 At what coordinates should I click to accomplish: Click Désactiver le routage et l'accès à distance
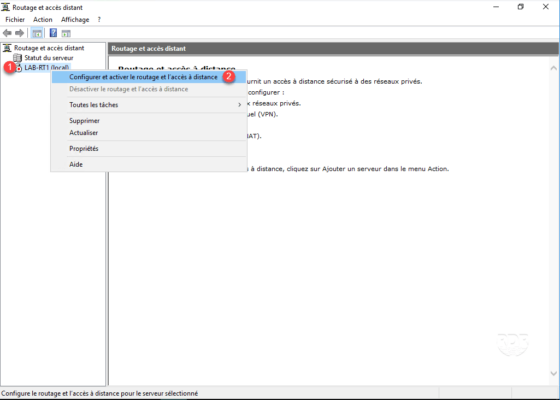click(x=149, y=89)
